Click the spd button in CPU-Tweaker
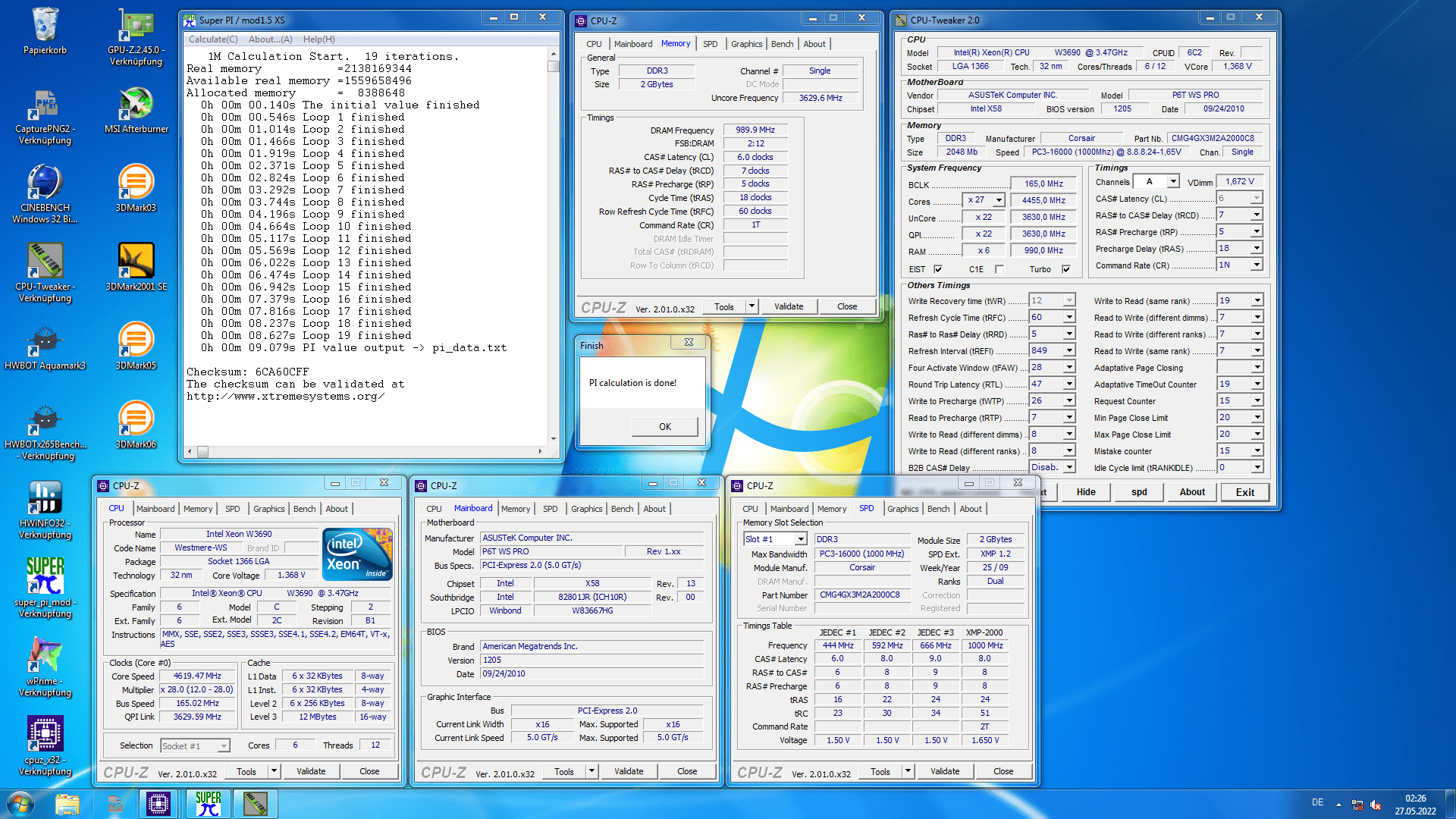This screenshot has width=1456, height=819. [1139, 492]
